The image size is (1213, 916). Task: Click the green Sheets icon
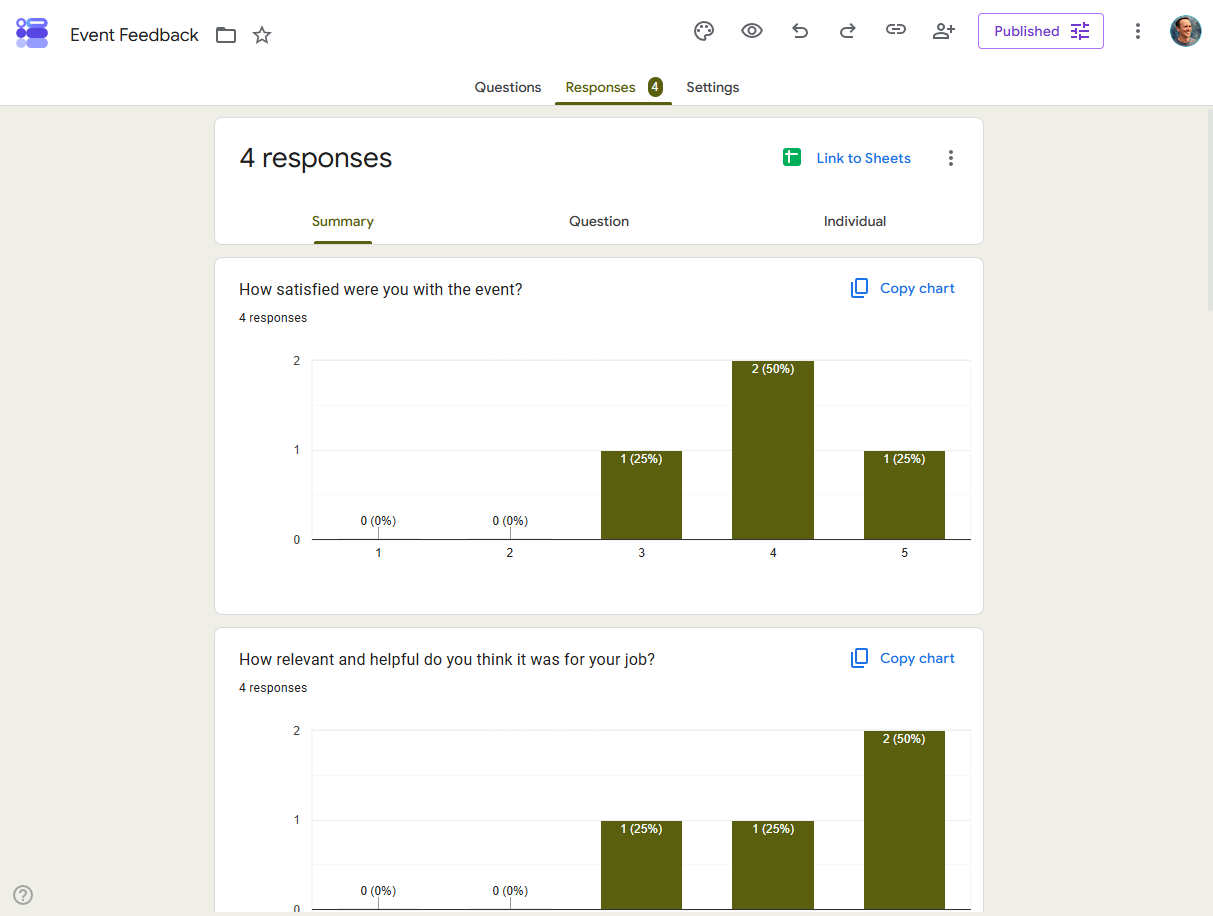coord(792,157)
